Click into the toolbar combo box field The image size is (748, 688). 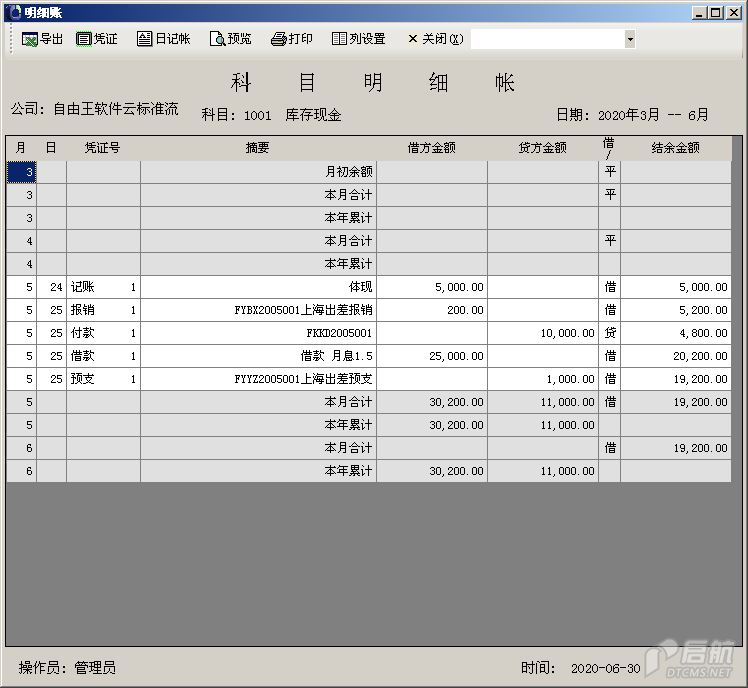coord(547,39)
